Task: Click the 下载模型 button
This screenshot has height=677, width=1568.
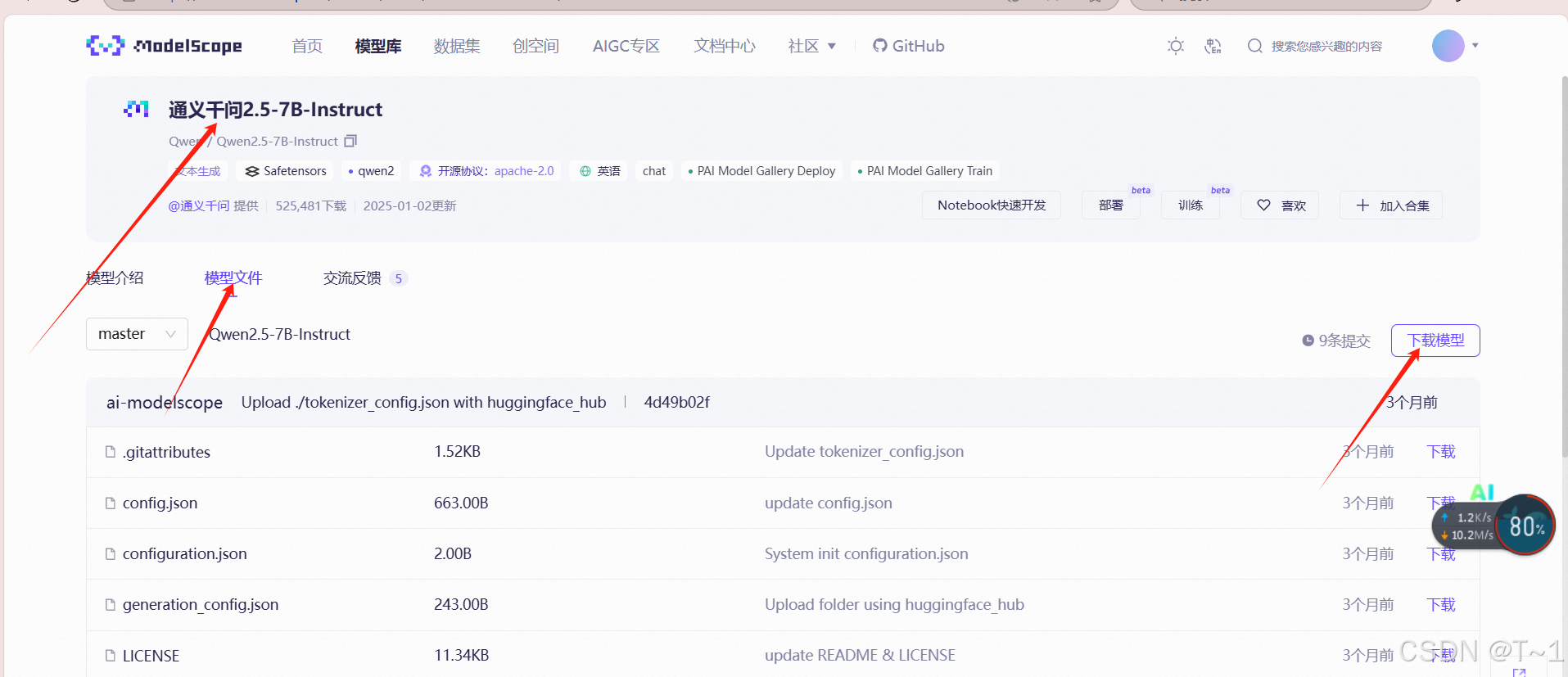Action: [1435, 341]
